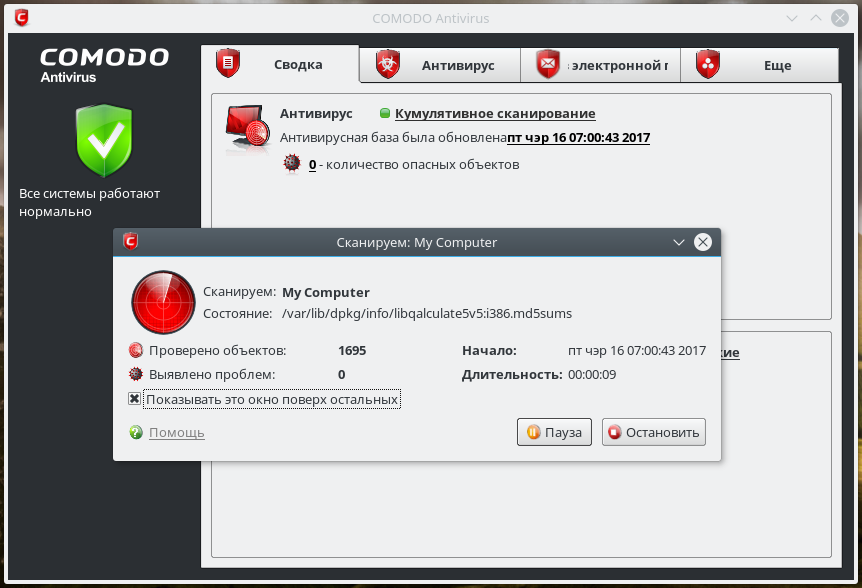Click the main window's up chevron button
This screenshot has height=588, width=862.
(816, 18)
